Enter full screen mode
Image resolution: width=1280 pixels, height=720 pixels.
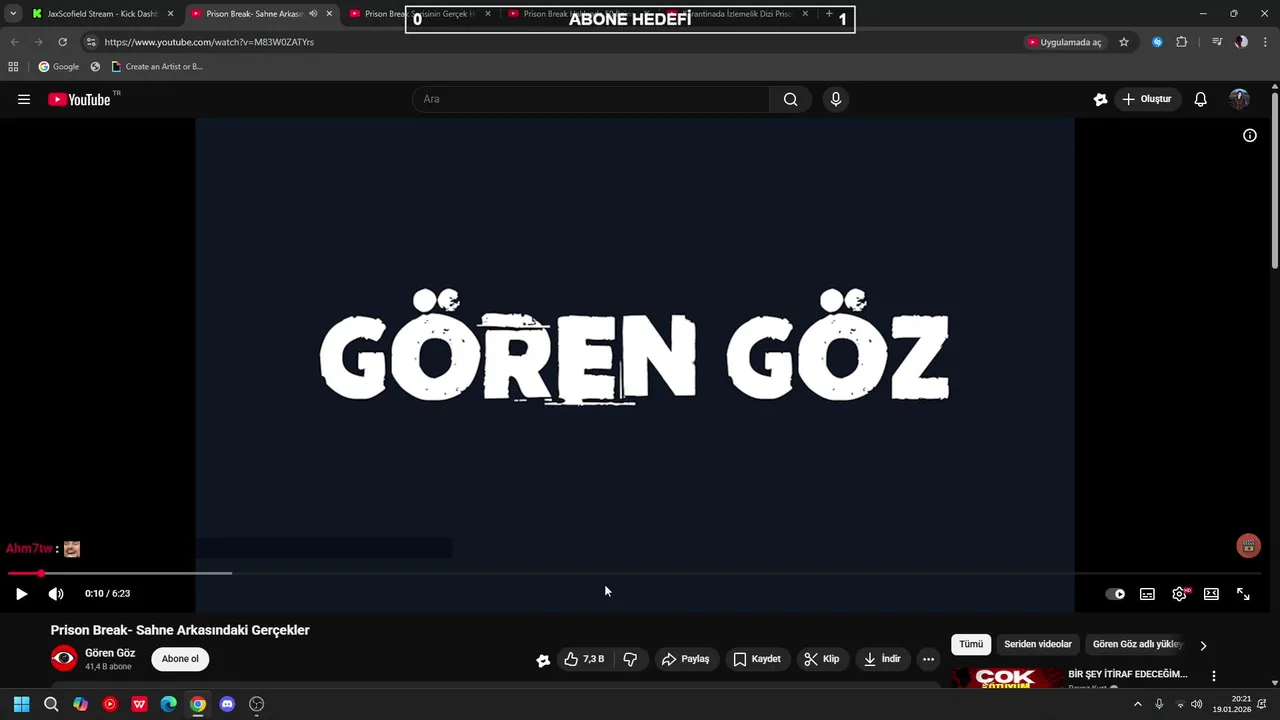tap(1243, 594)
